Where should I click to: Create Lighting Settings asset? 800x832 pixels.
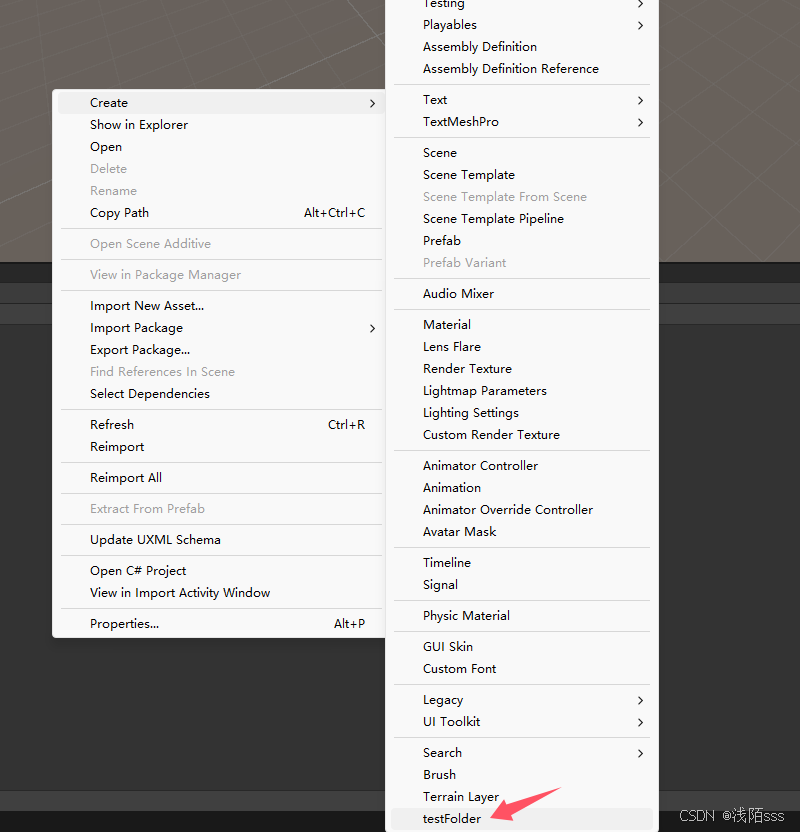pyautogui.click(x=522, y=413)
